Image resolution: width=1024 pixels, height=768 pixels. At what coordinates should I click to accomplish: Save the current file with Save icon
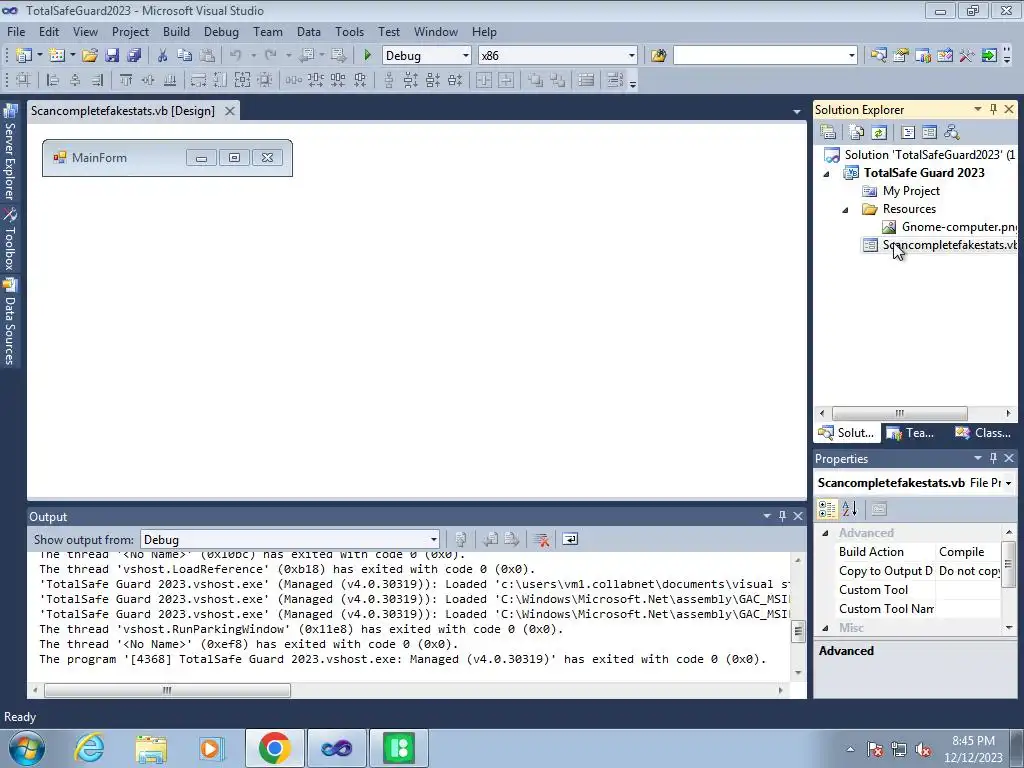[112, 56]
